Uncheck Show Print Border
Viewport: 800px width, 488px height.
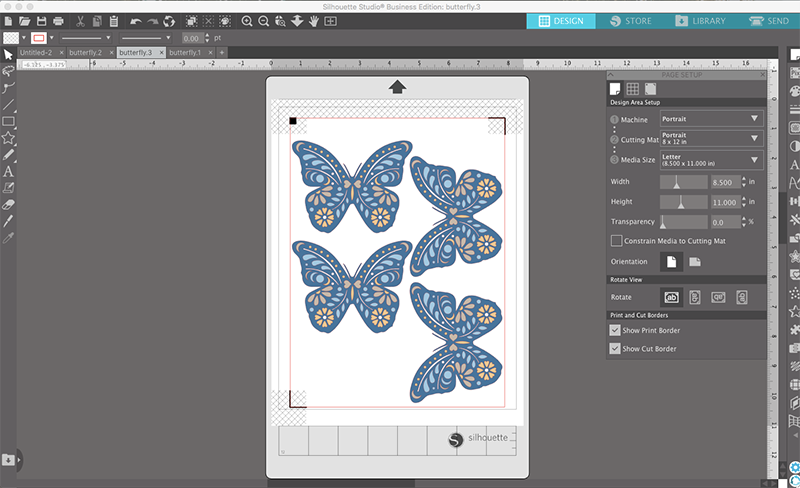tap(615, 330)
